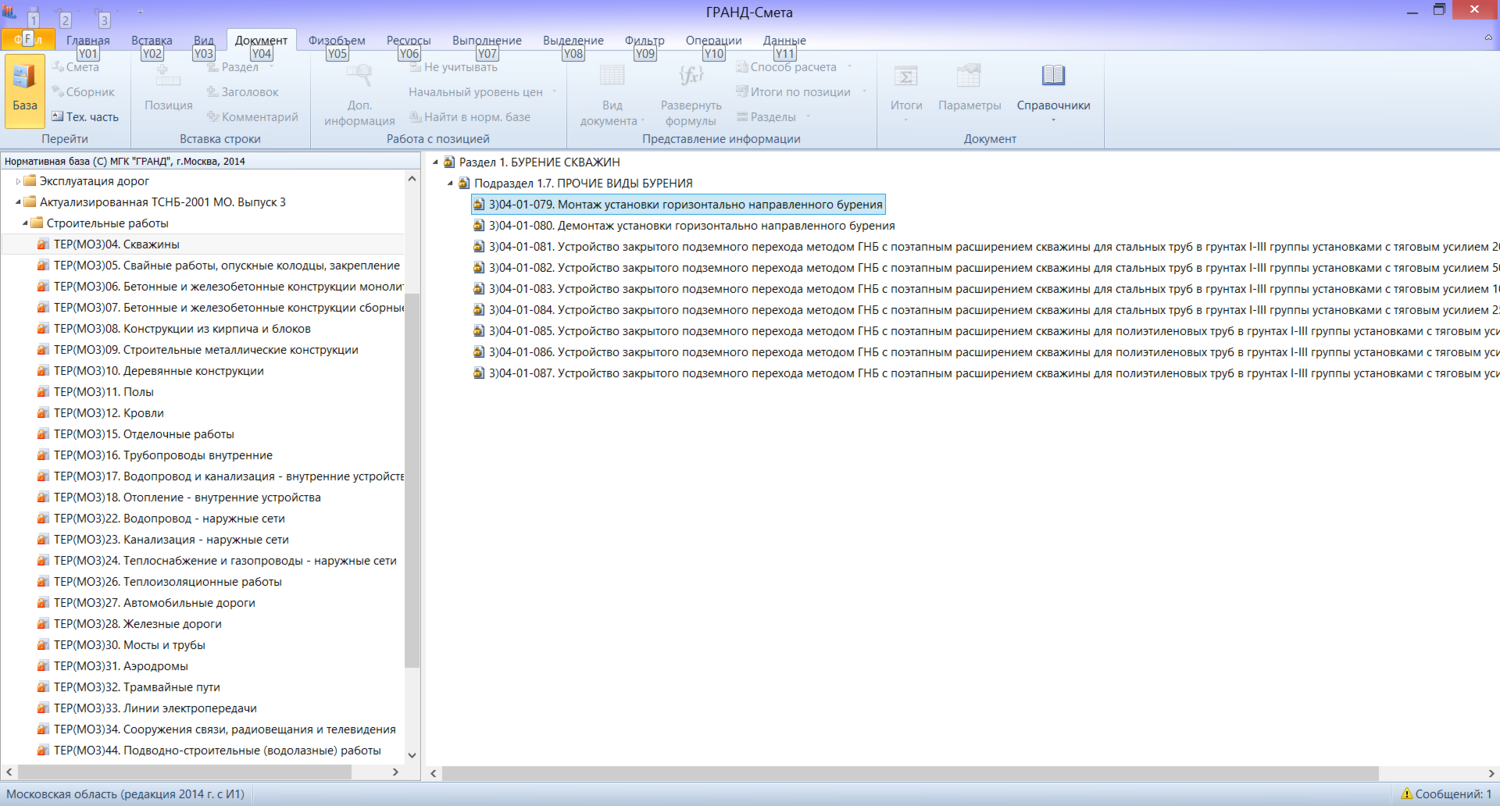Screen dimensions: 1500x806
Task: Open the Сообщений warning indicator in status bar
Action: 1446,794
